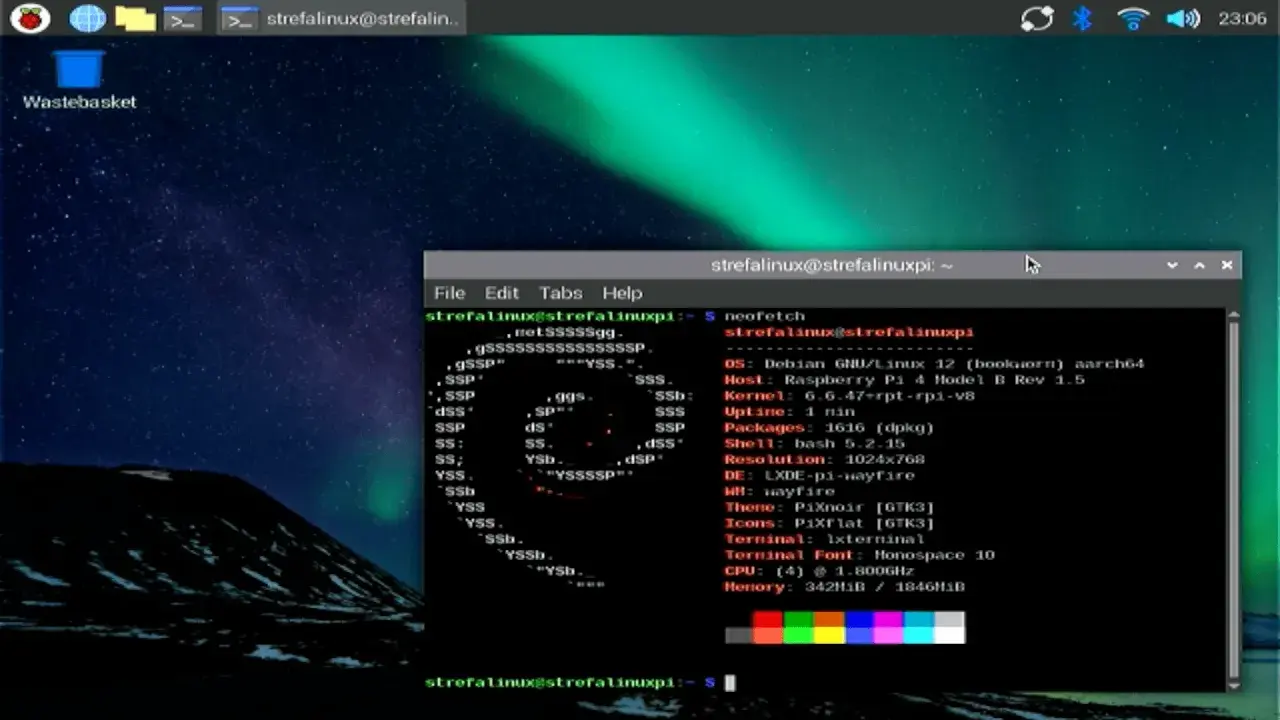
Task: Click the 'Theme: PiXnoir [GTK3]' line
Action: pyautogui.click(x=829, y=508)
